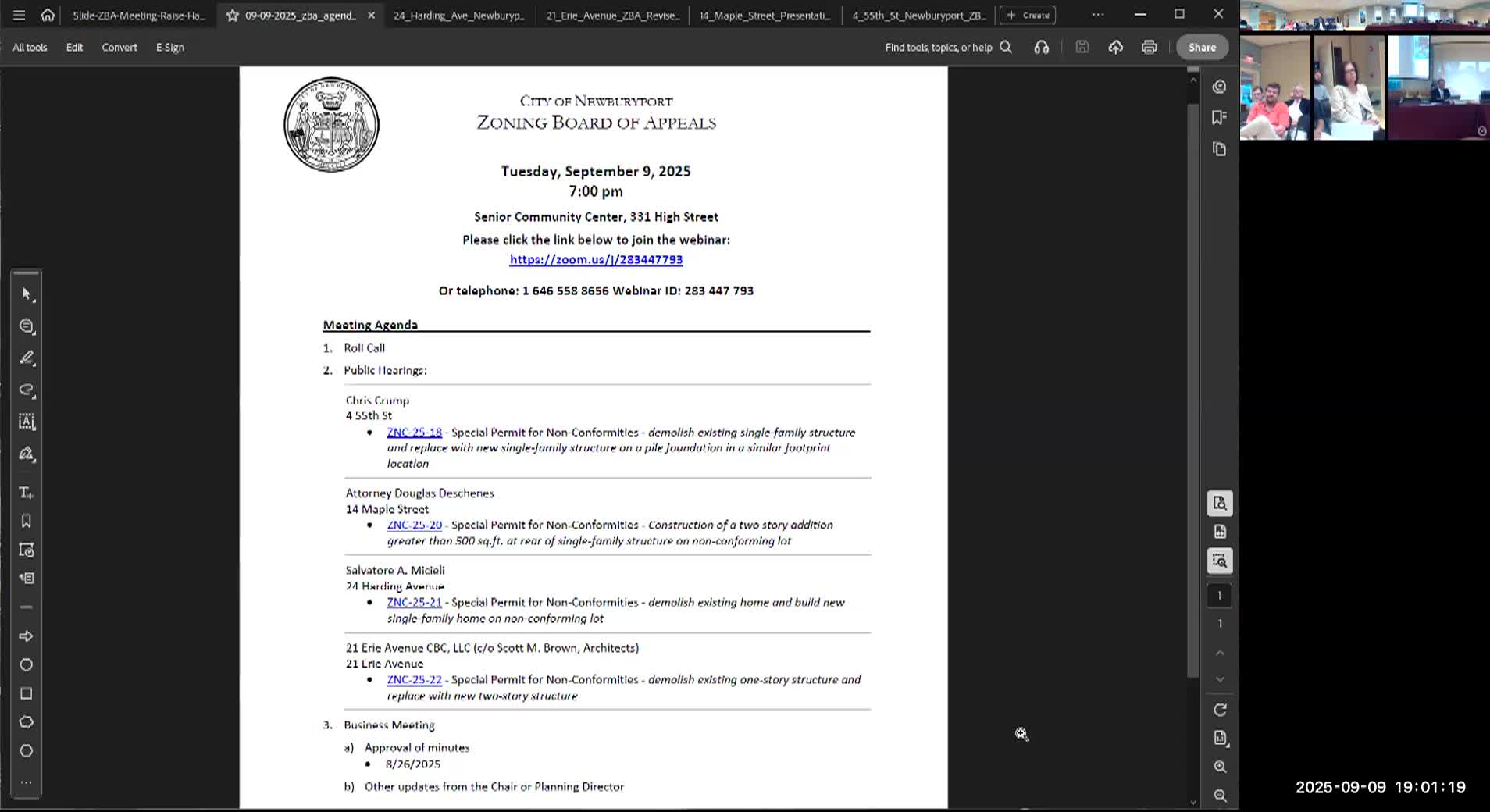The height and width of the screenshot is (812, 1490).
Task: Rotate the page view clockwise
Action: tap(1220, 710)
